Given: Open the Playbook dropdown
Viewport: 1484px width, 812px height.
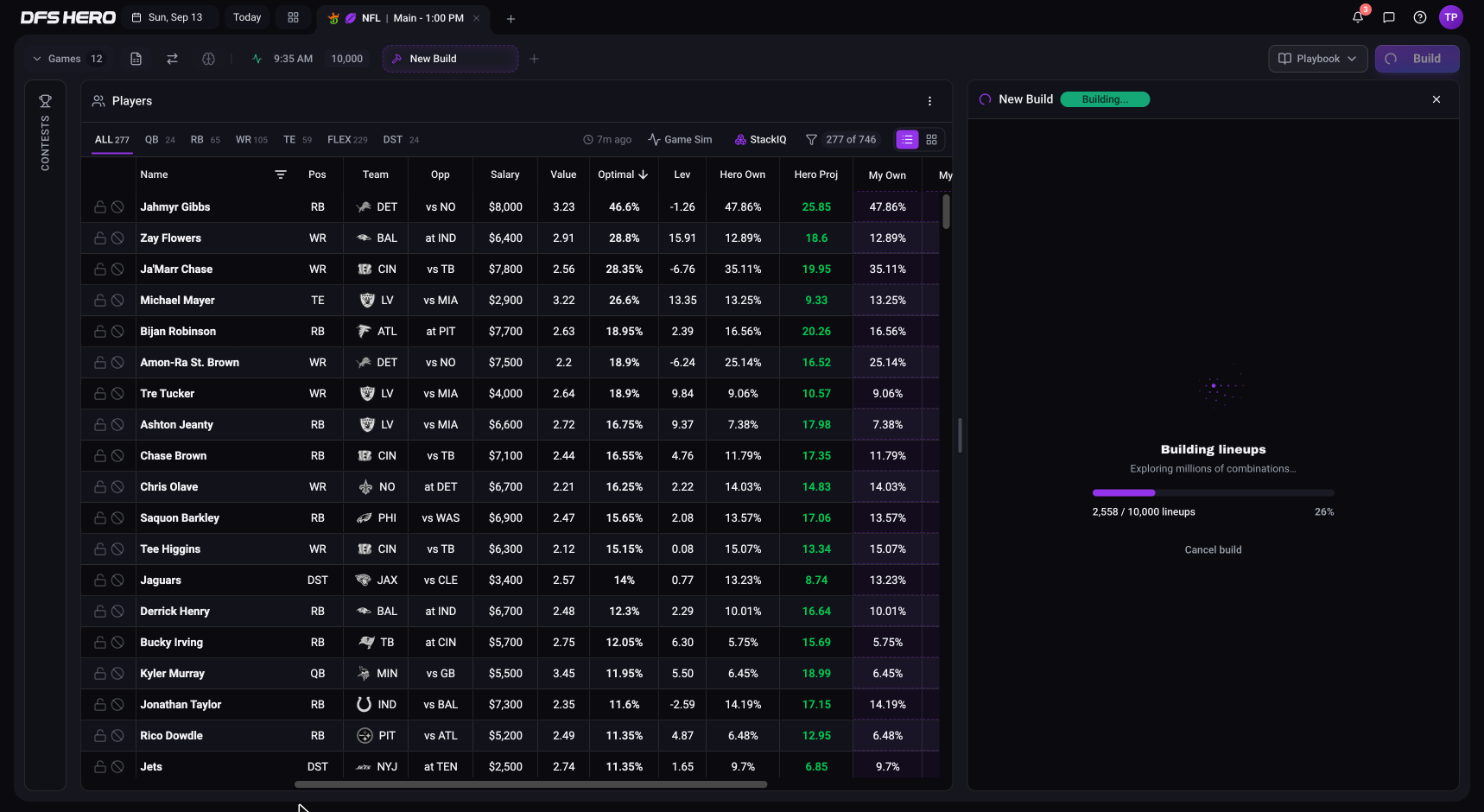Looking at the screenshot, I should click(1318, 59).
